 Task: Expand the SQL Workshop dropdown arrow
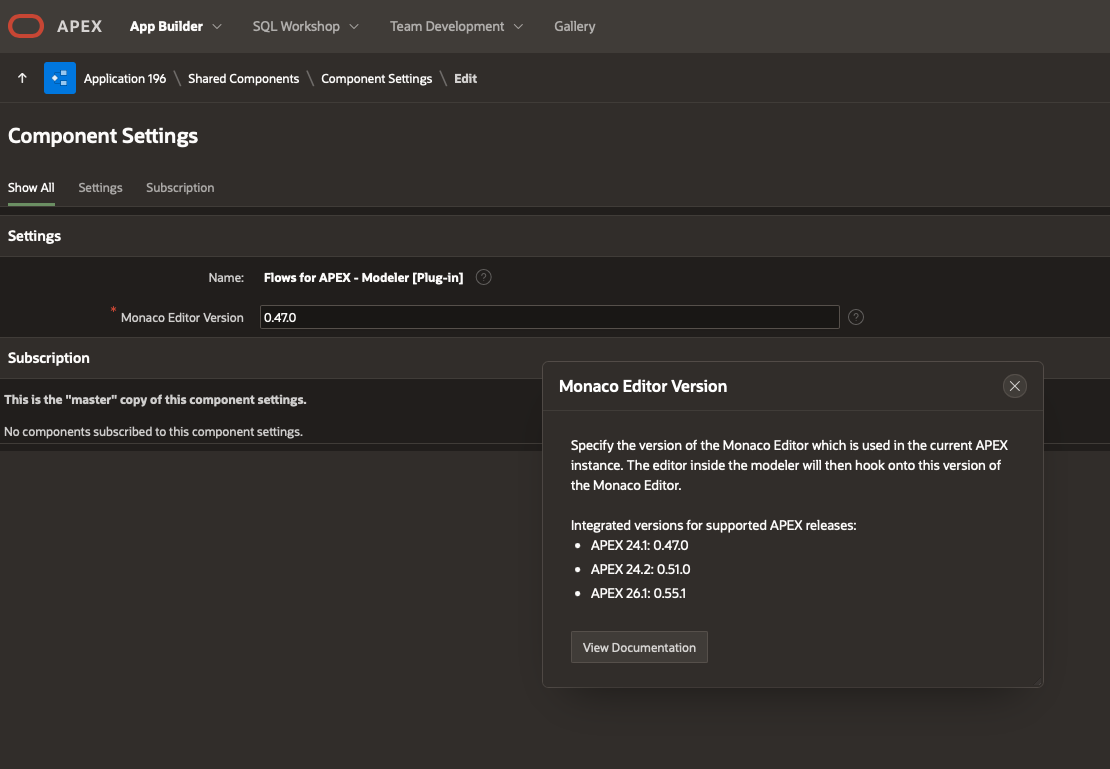(x=354, y=27)
